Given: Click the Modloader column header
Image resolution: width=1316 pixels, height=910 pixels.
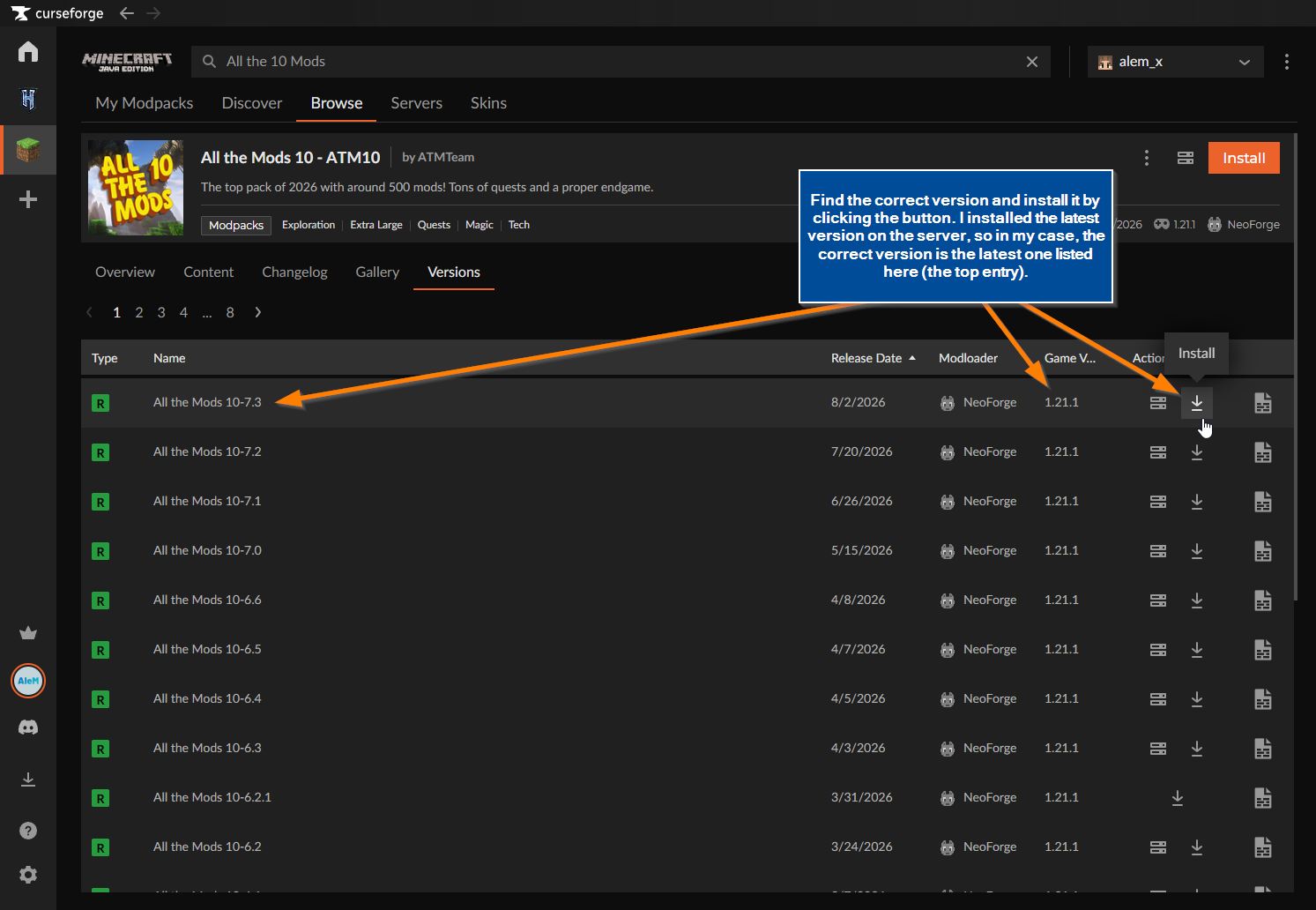Looking at the screenshot, I should click(x=968, y=358).
